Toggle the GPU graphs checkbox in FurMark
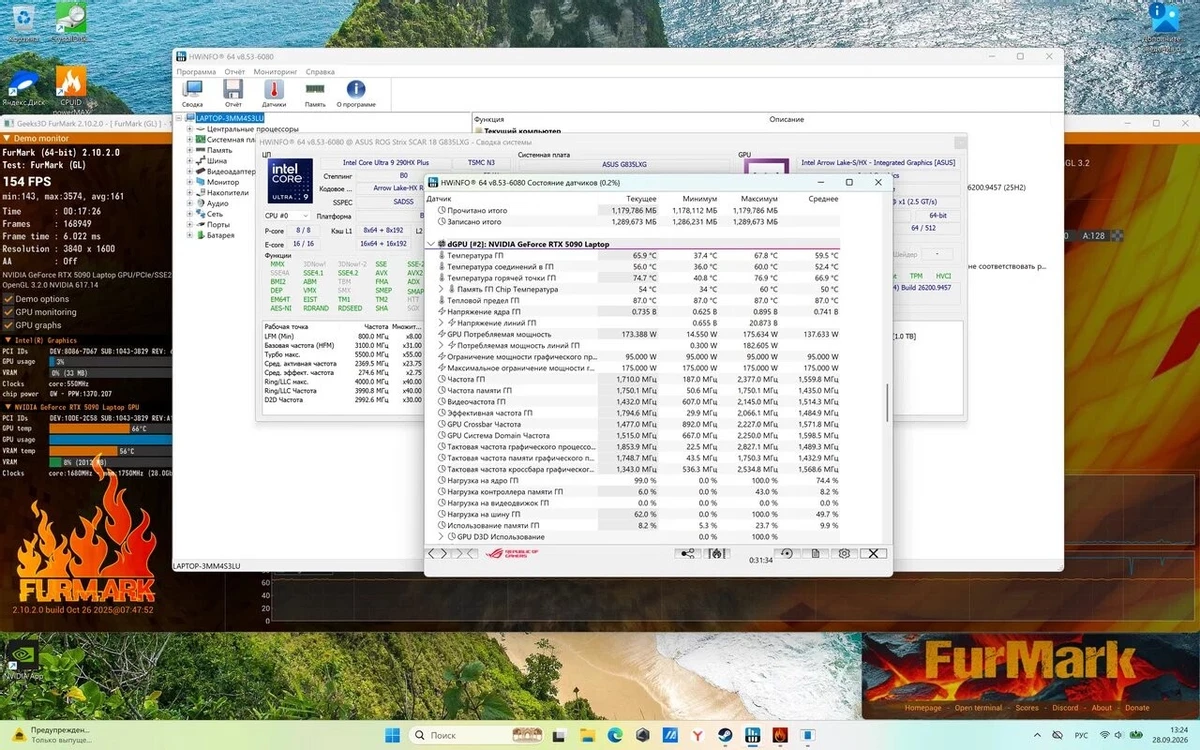1200x750 pixels. click(9, 325)
